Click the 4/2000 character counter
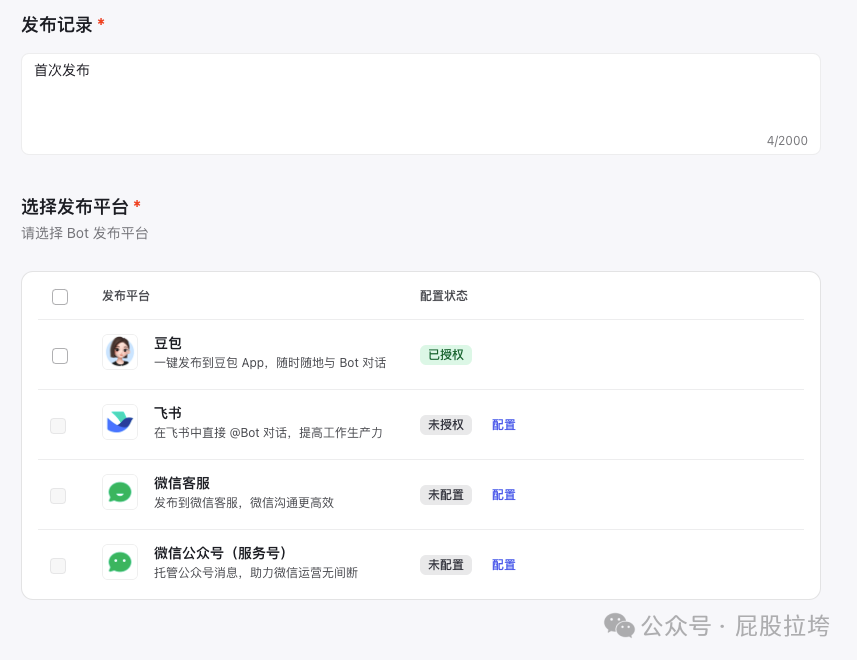 coord(787,140)
